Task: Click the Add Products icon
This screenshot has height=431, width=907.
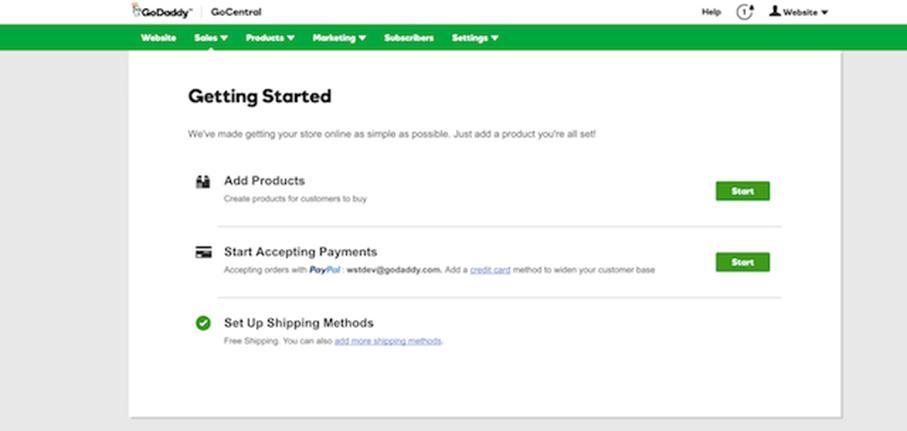Action: [x=203, y=182]
